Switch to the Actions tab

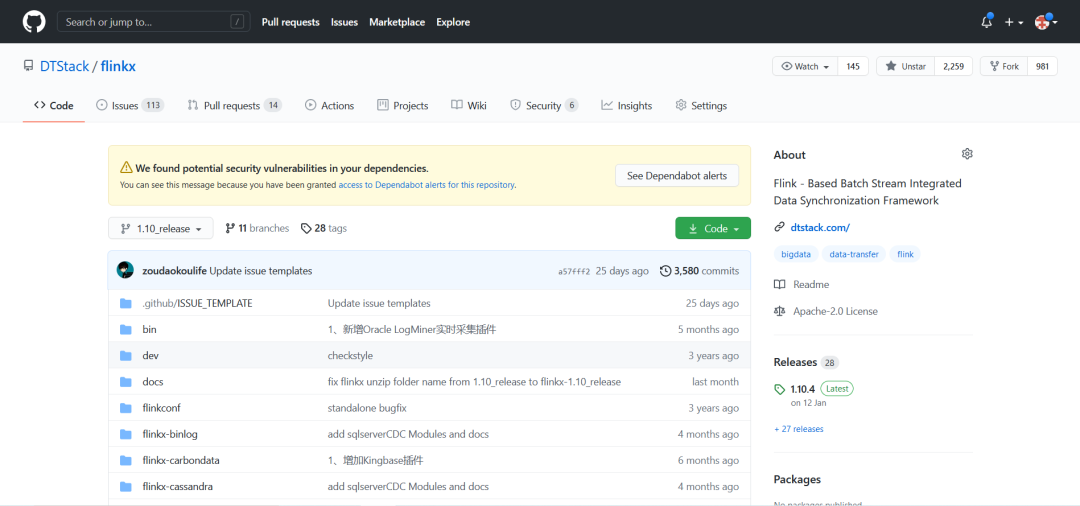329,105
